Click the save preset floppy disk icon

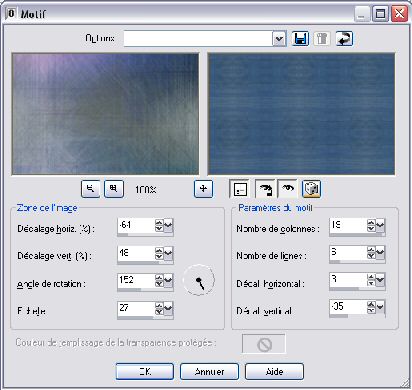tap(300, 39)
